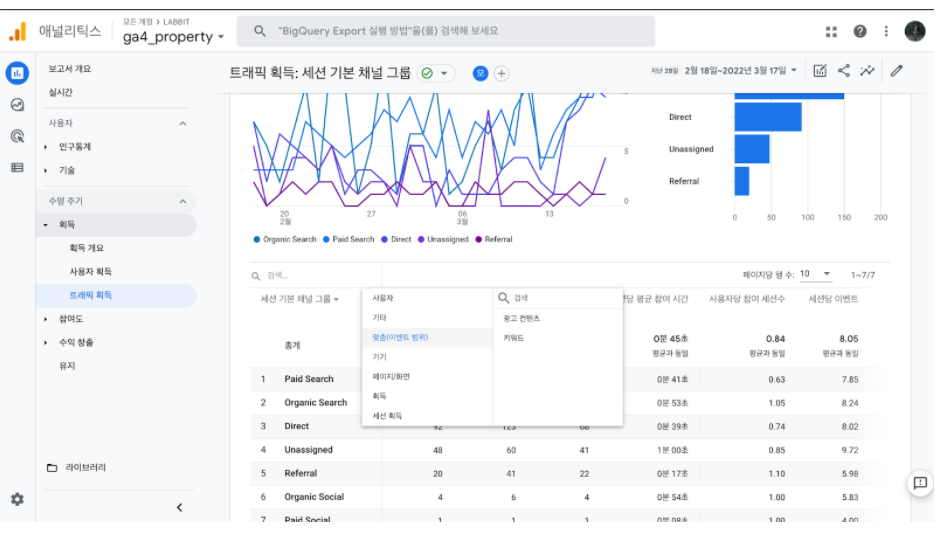This screenshot has width=944, height=535.
Task: Open the Explore icon in left rail
Action: (x=17, y=105)
